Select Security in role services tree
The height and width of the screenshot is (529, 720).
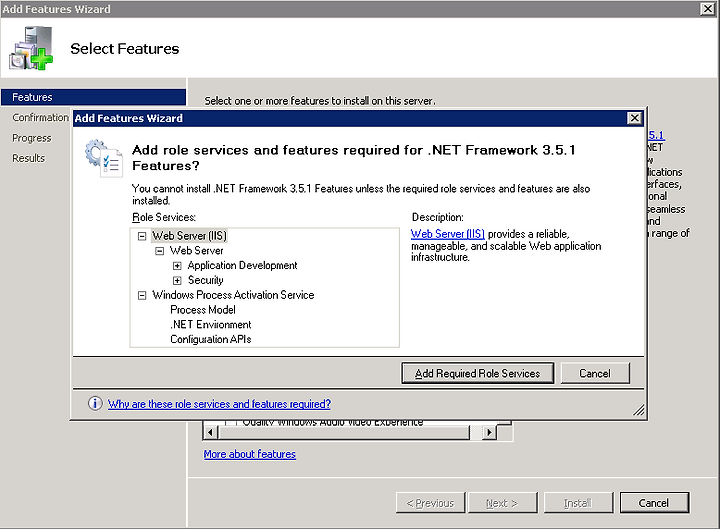click(205, 280)
